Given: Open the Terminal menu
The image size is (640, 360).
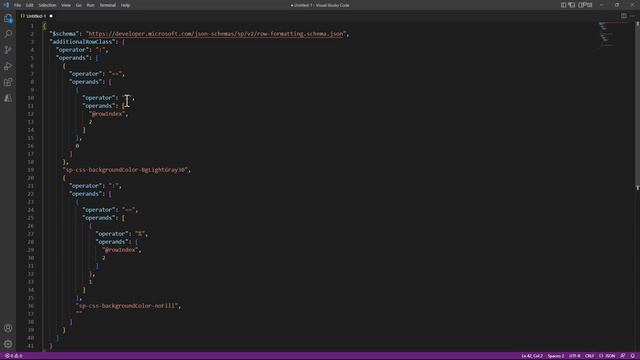Looking at the screenshot, I should pyautogui.click(x=108, y=5).
